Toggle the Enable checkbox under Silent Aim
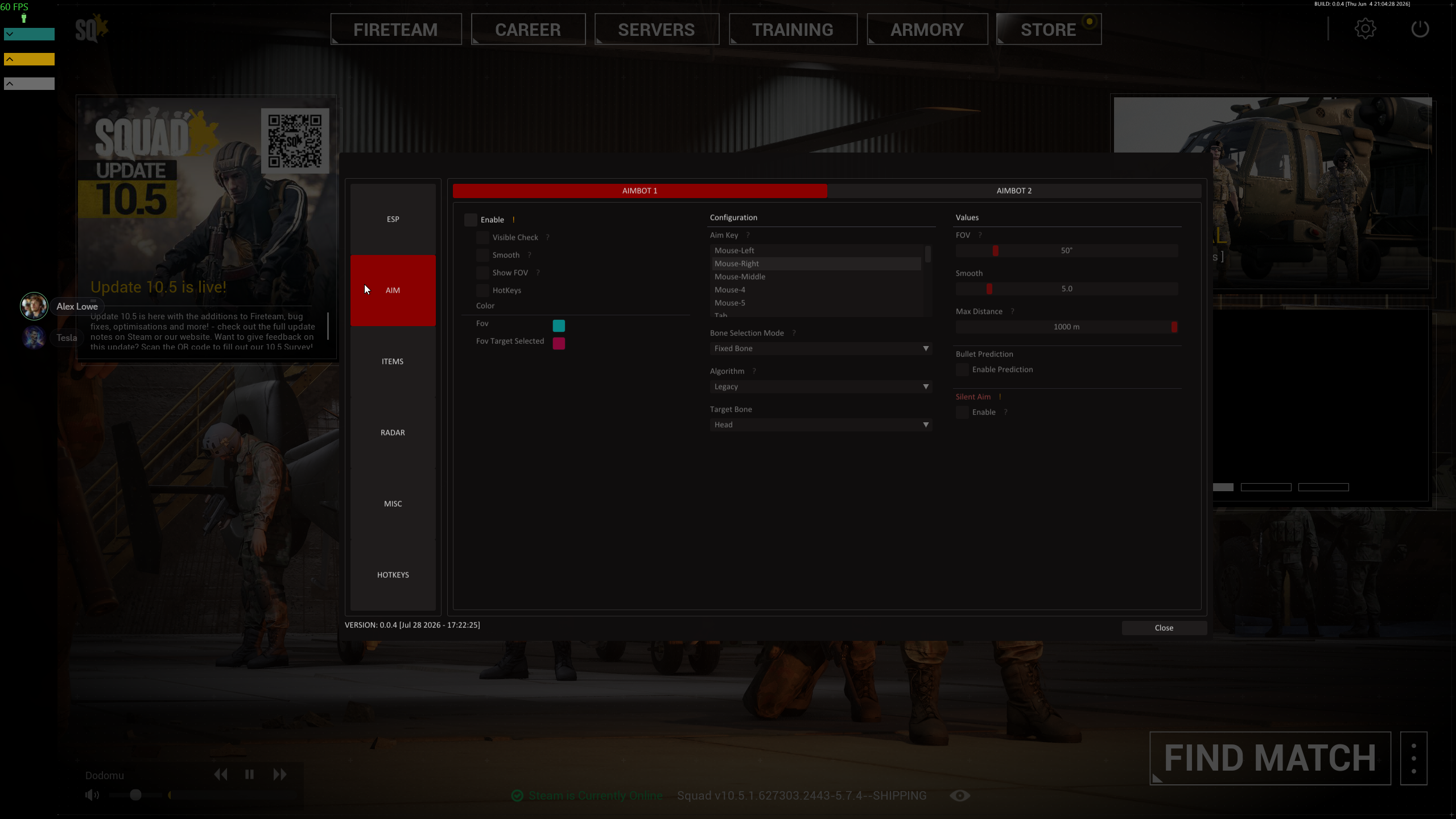 pos(962,412)
